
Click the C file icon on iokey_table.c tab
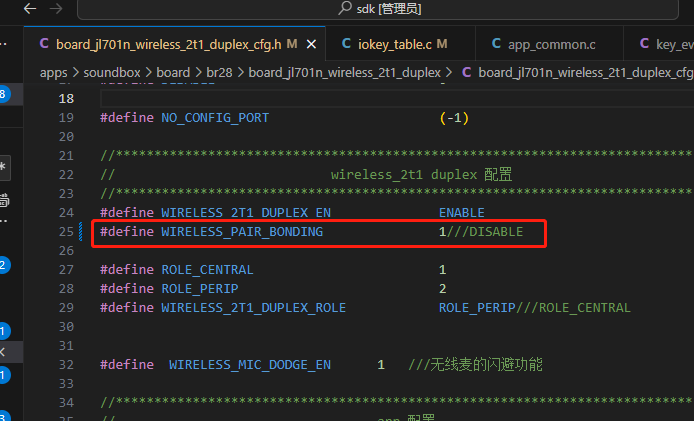click(347, 43)
